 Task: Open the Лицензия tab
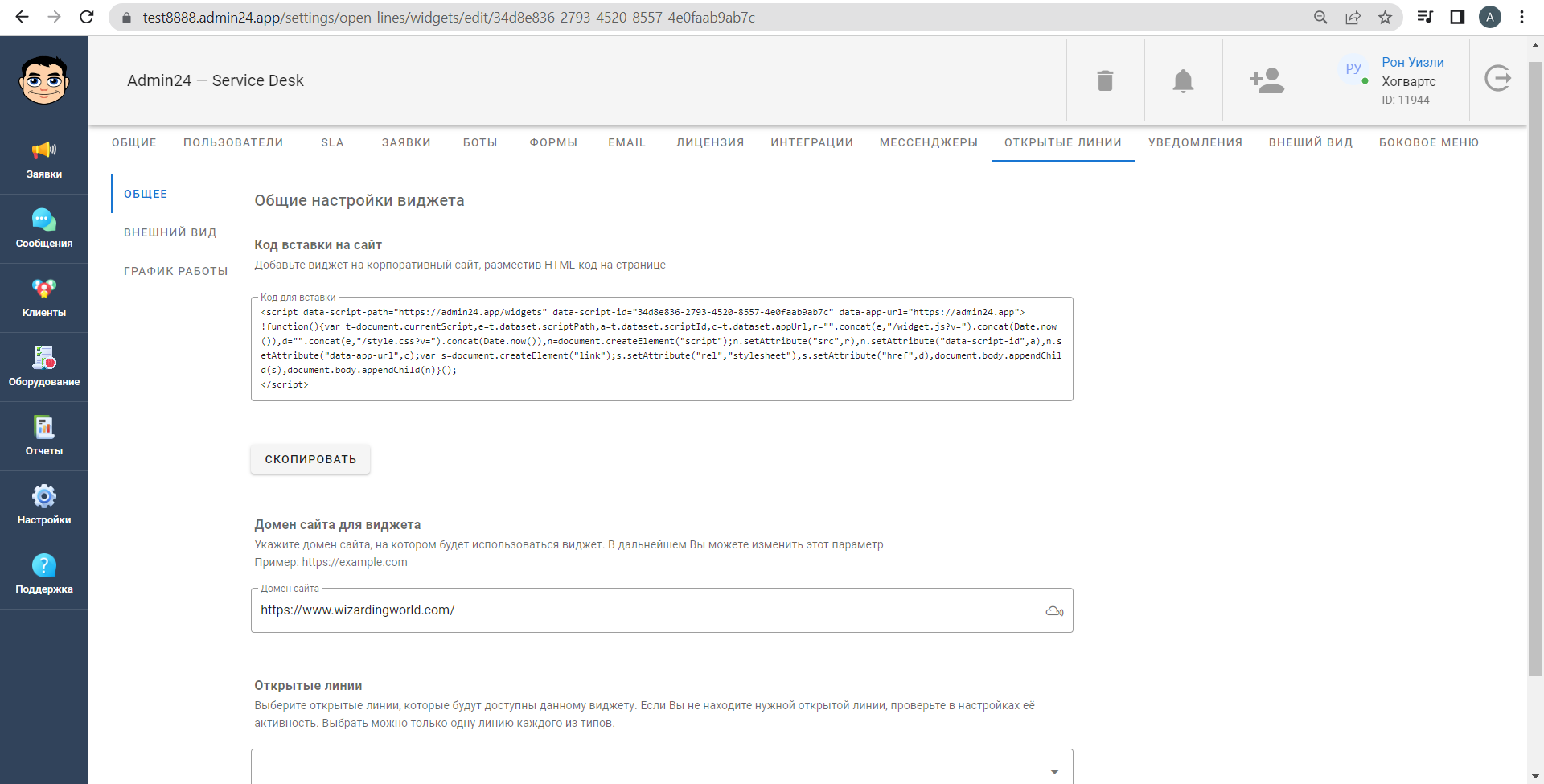[x=710, y=142]
